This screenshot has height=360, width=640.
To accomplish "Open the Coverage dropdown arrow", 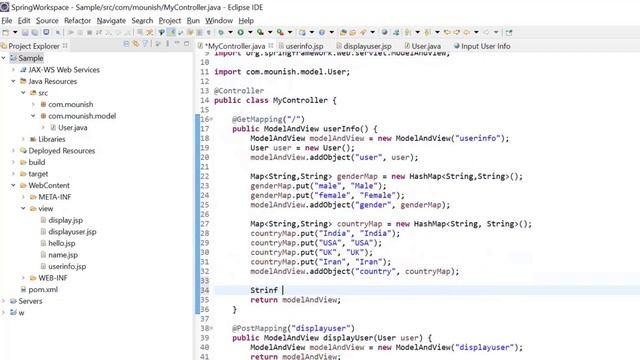I will [x=270, y=32].
